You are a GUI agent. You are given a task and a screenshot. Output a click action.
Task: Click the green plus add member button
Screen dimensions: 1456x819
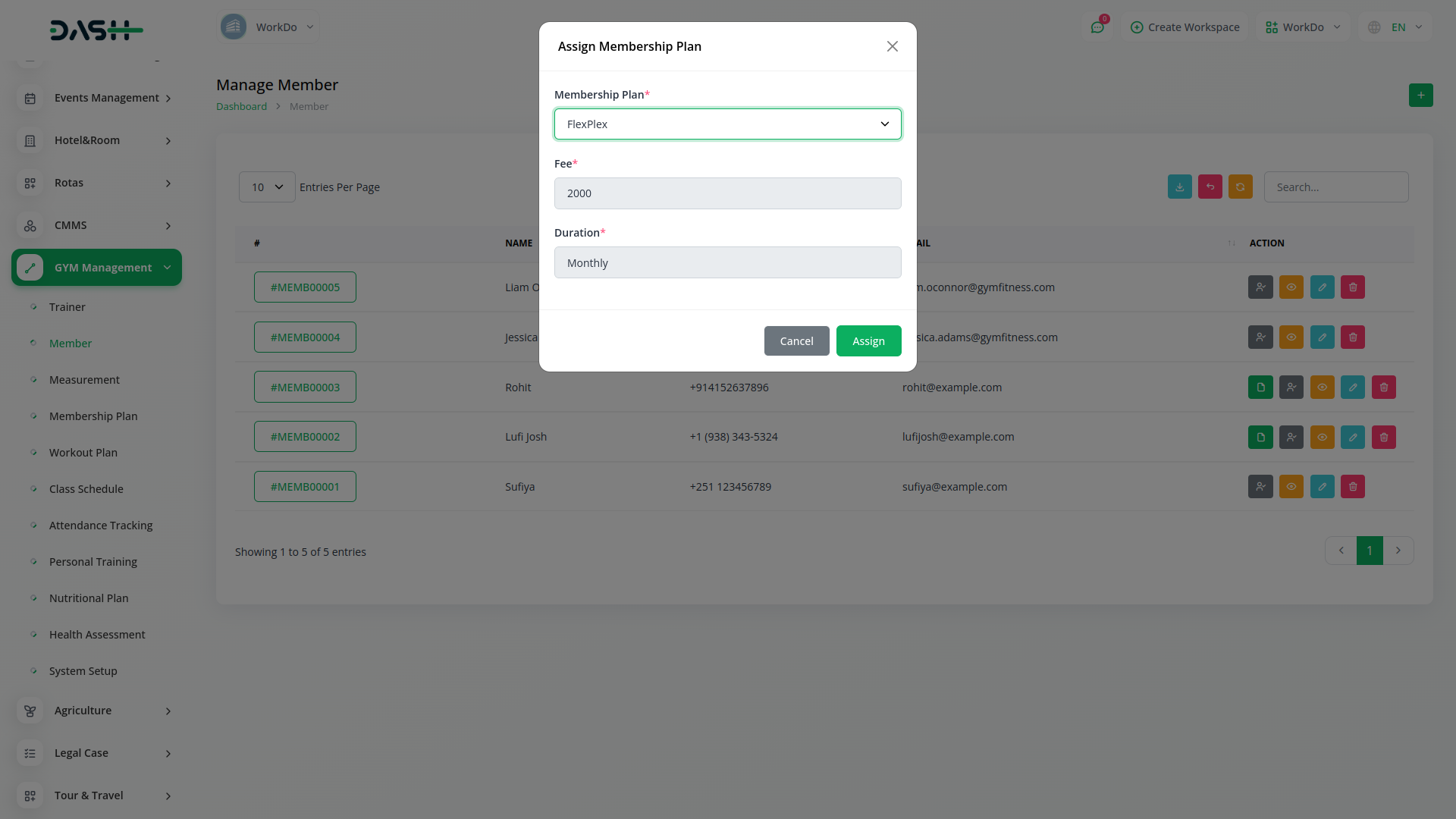click(1420, 96)
